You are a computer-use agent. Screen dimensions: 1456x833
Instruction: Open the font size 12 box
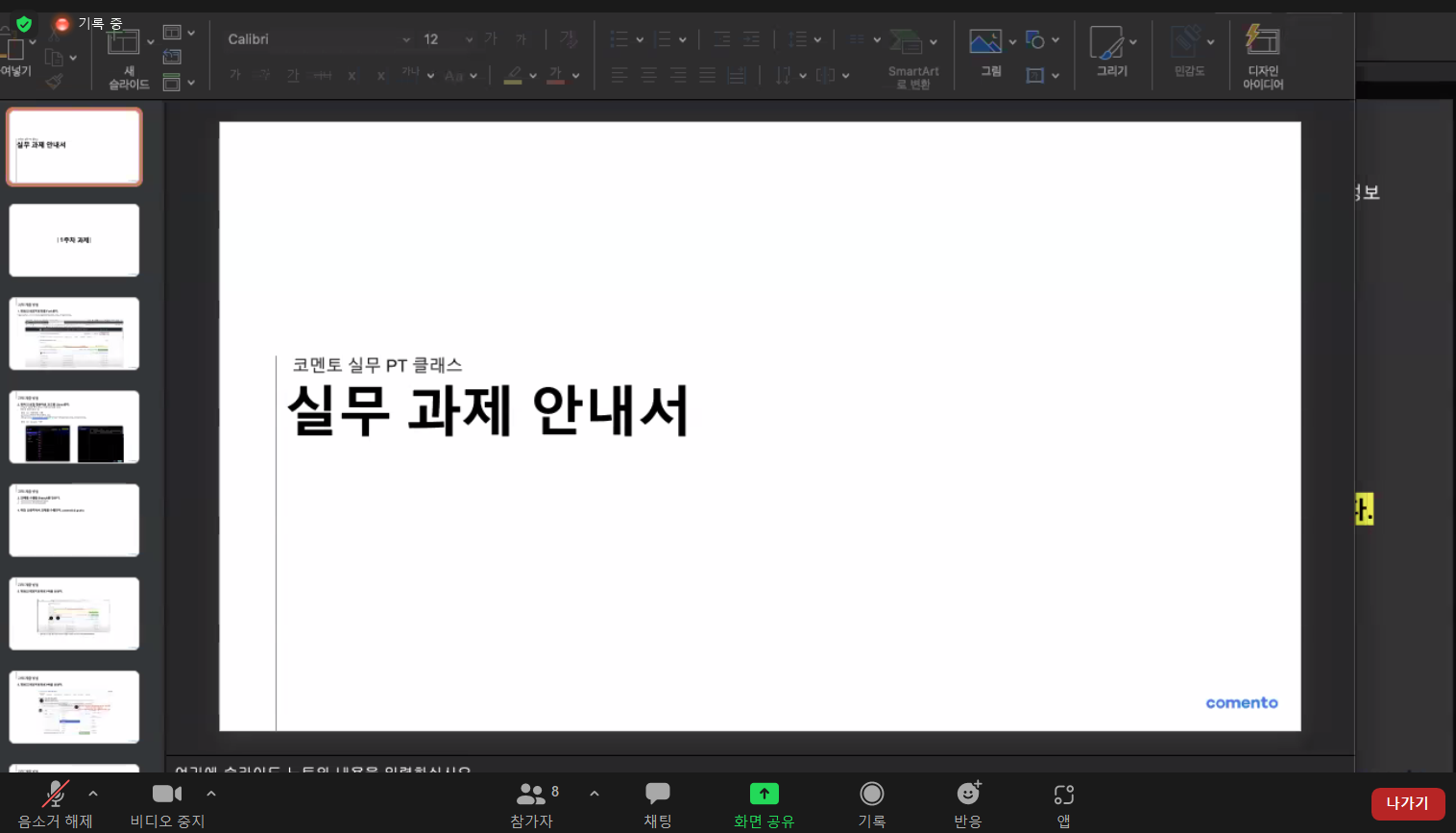point(448,39)
